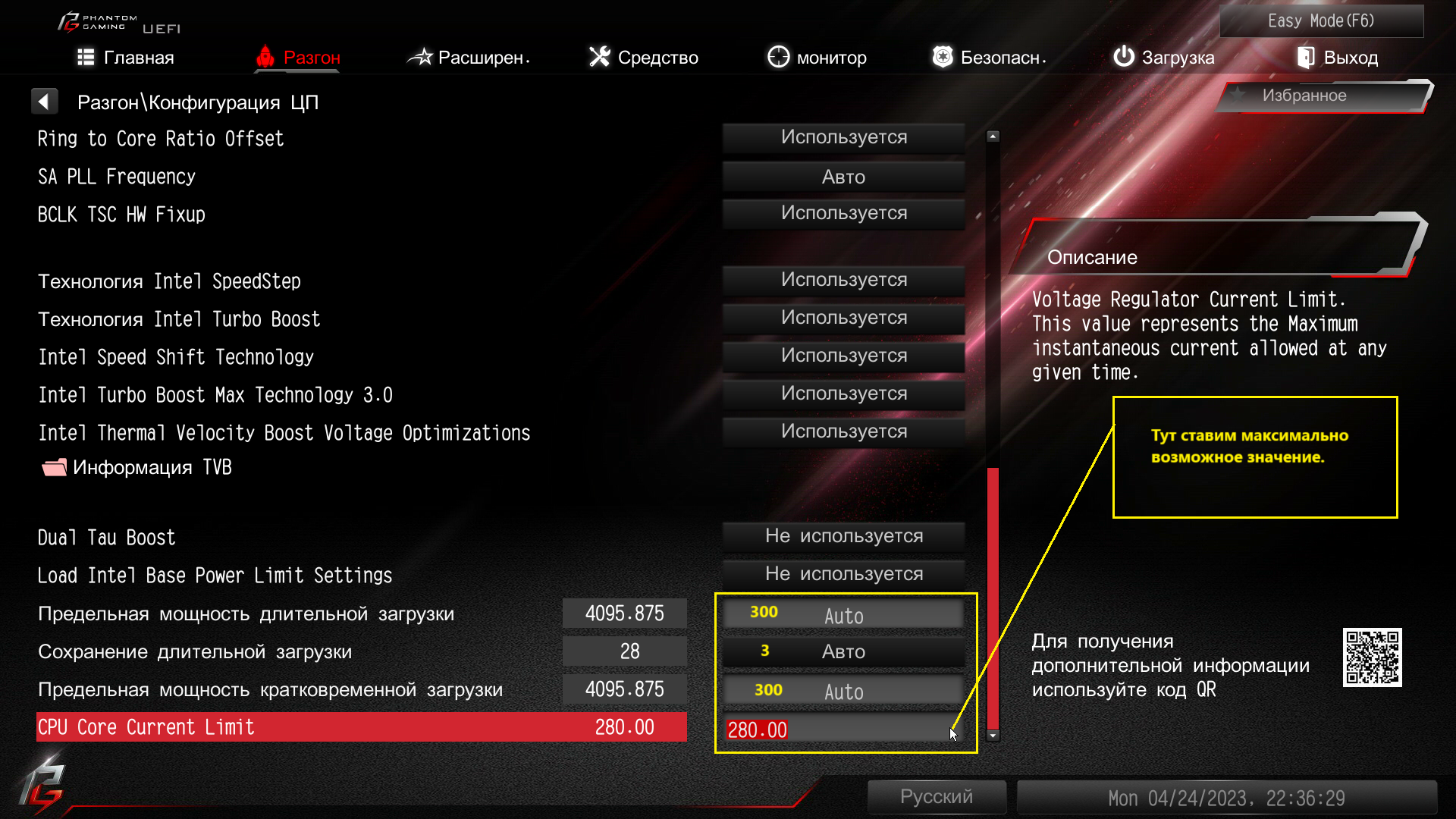Switch to the Расширен. tab
The width and height of the screenshot is (1456, 819).
[468, 57]
